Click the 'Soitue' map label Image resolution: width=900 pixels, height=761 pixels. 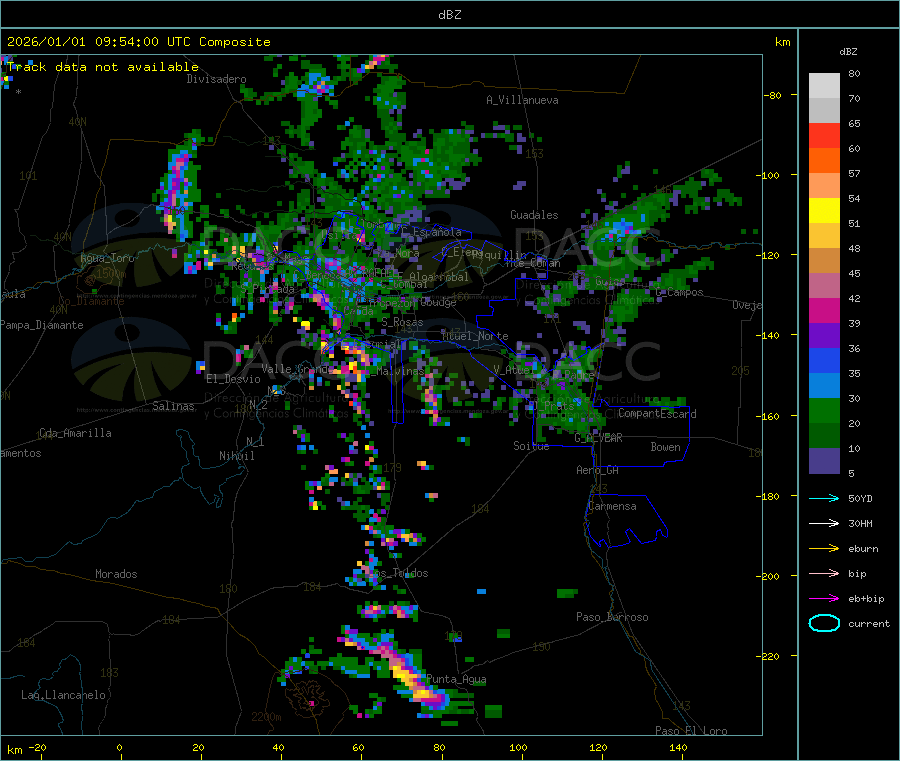point(531,446)
